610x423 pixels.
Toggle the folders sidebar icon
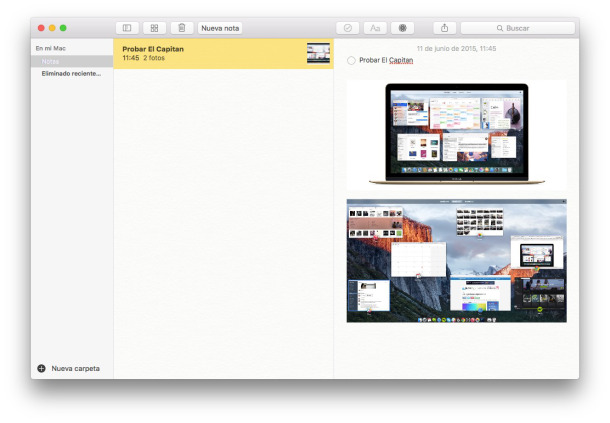(127, 28)
